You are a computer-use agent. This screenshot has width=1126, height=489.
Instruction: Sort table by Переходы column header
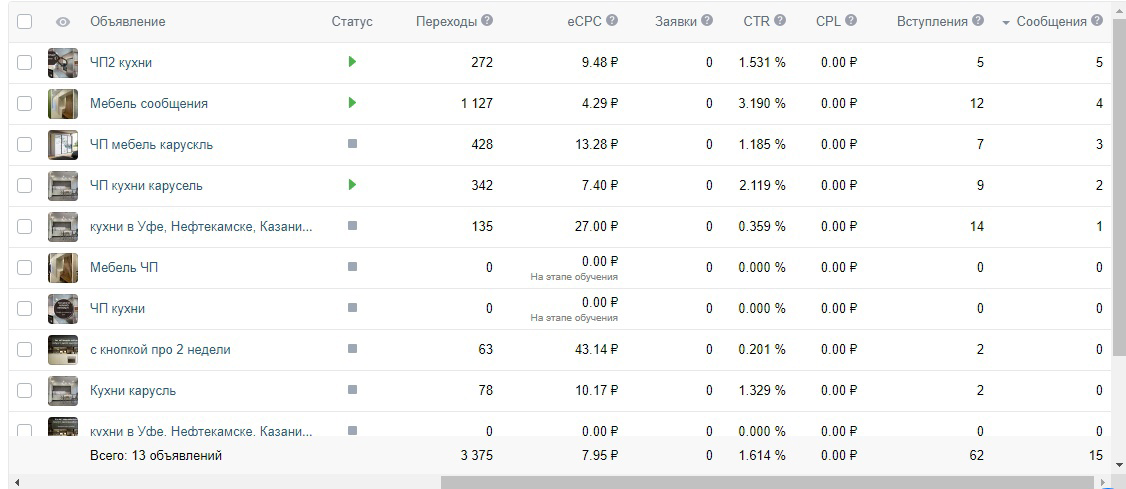446,22
